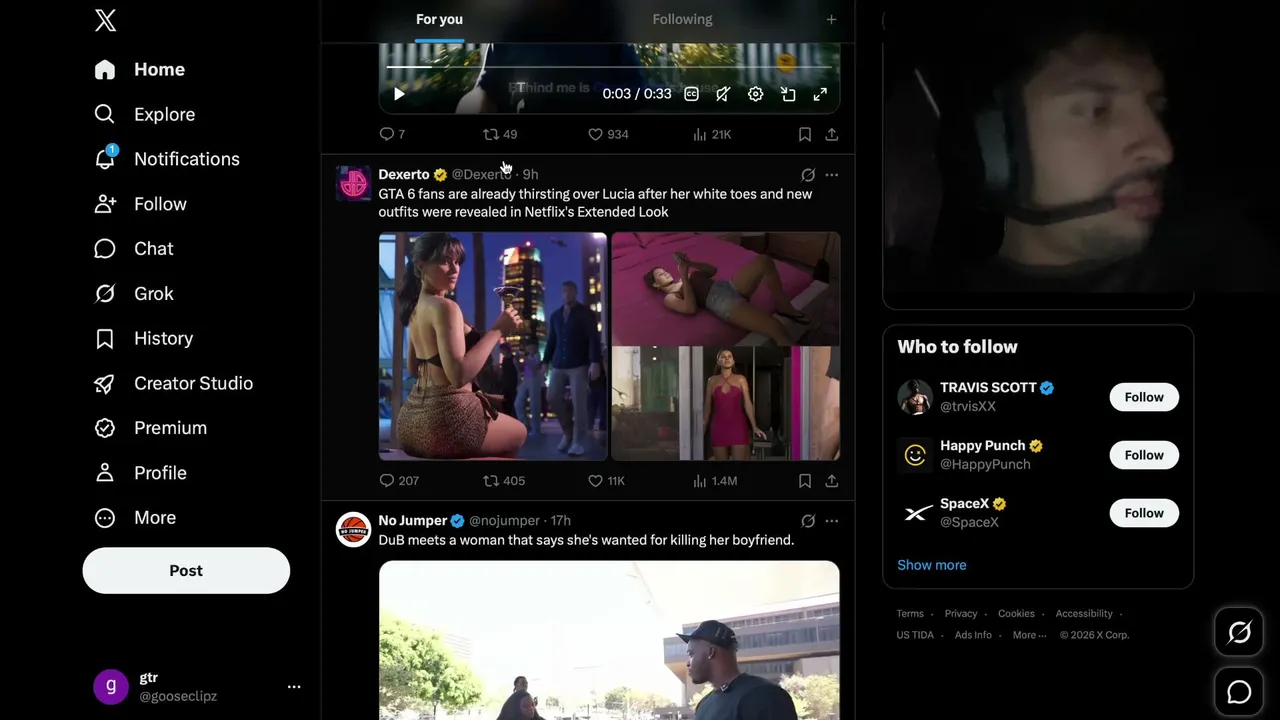Screen dimensions: 1280x720
Task: Open picture-in-picture for the video
Action: click(788, 94)
